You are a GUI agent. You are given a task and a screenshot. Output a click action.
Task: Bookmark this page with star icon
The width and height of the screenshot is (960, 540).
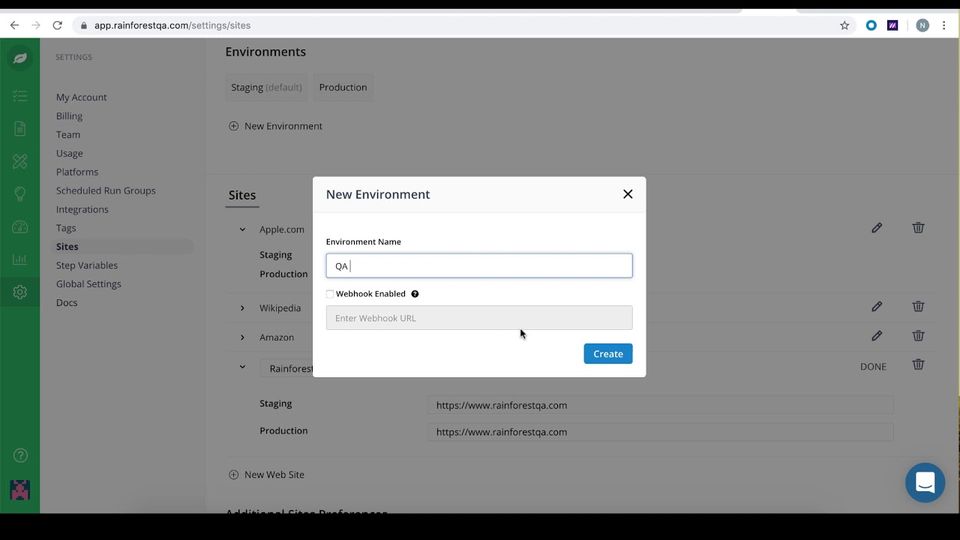[x=844, y=25]
